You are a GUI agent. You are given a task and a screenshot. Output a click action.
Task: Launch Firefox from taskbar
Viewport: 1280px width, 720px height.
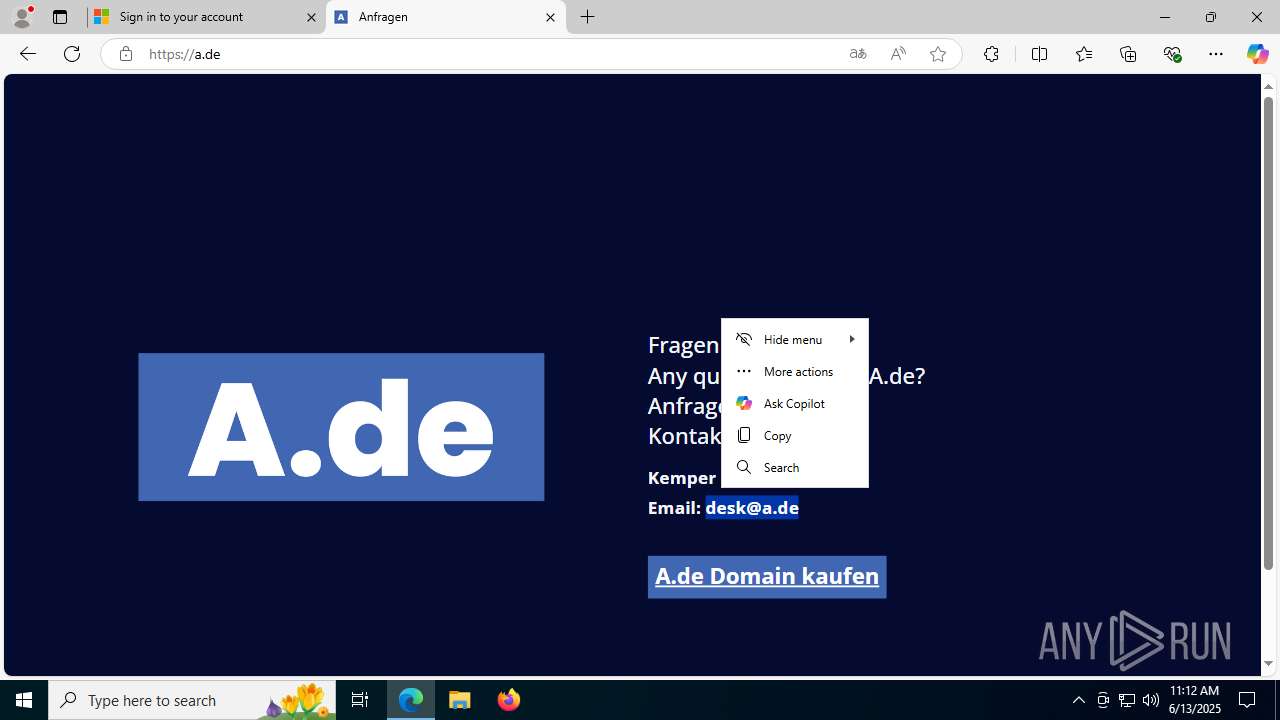coord(508,700)
